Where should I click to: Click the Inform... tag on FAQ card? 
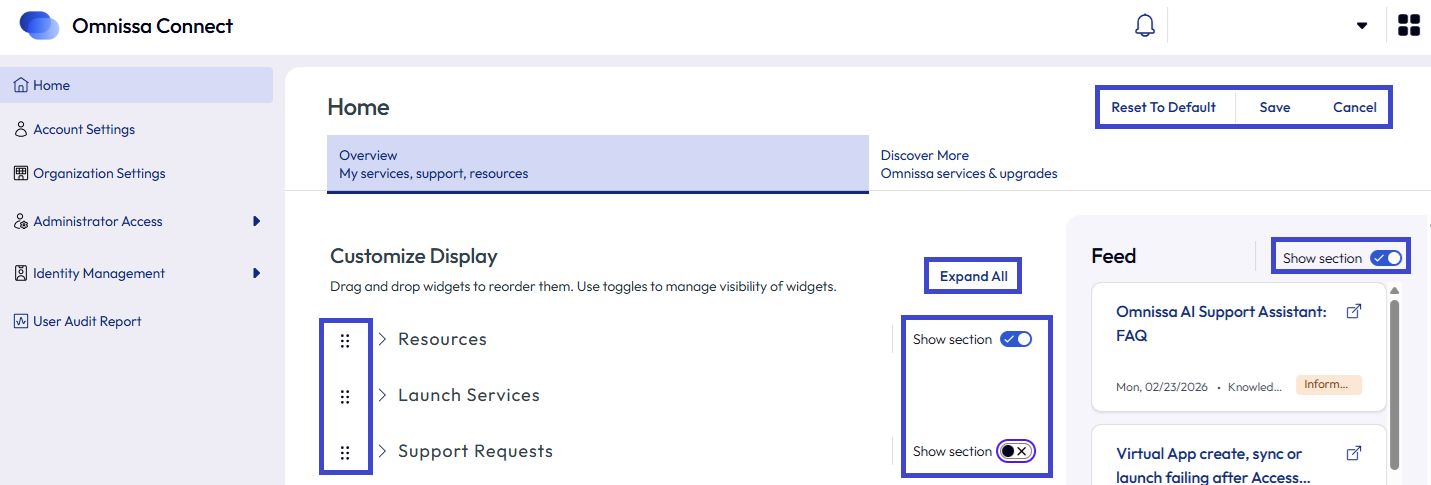click(1328, 384)
